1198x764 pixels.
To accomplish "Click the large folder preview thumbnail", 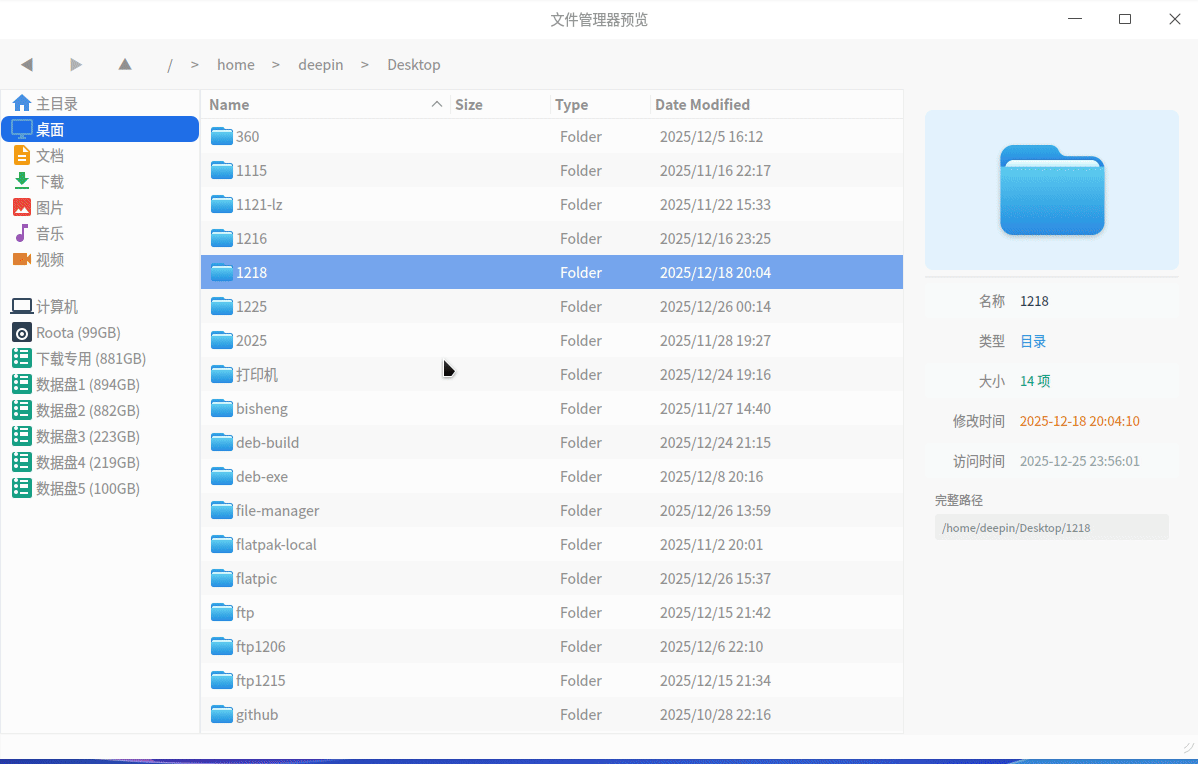I will coord(1052,190).
